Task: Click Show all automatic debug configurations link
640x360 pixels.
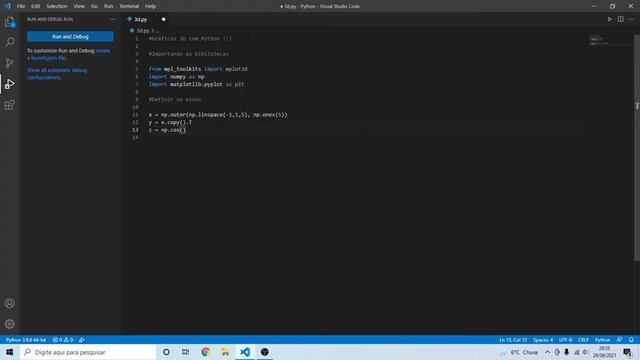Action: (x=57, y=74)
